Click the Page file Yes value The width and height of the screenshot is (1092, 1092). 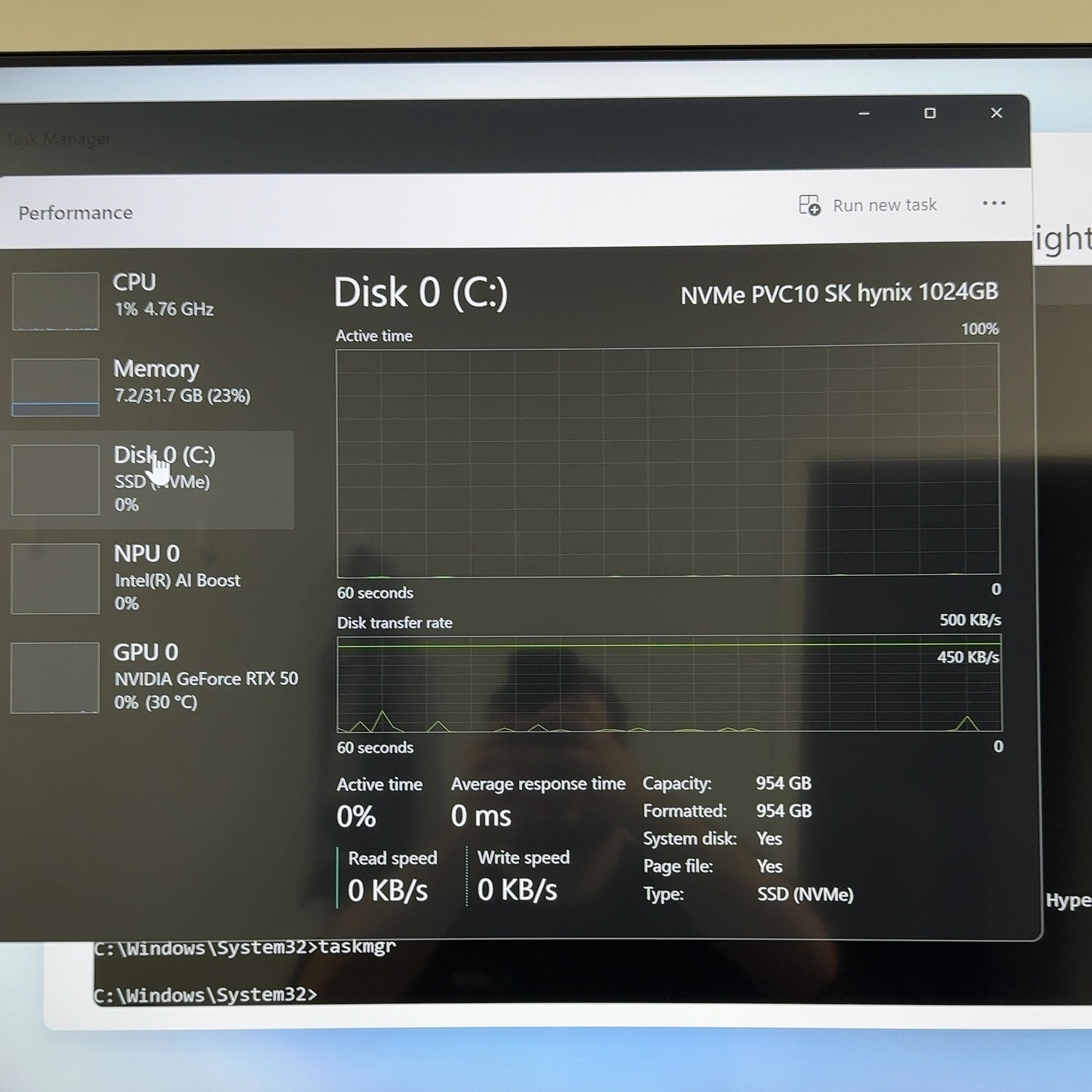point(769,866)
